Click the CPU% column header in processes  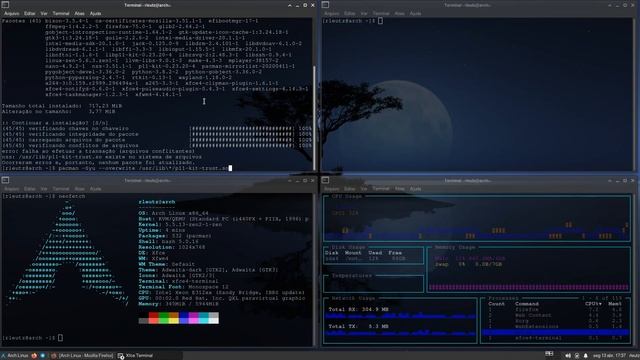(593, 304)
